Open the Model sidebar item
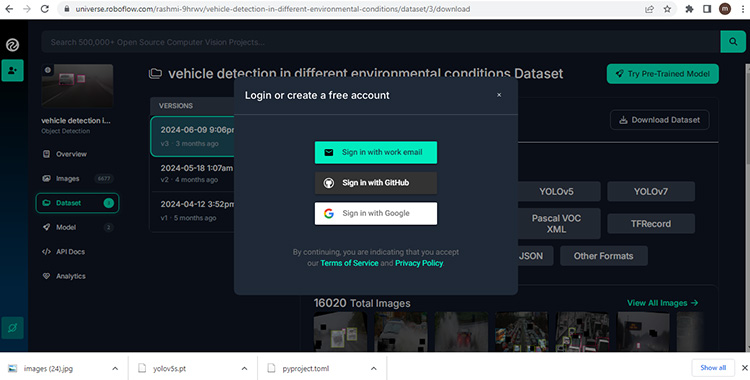This screenshot has width=750, height=380. pos(77,227)
